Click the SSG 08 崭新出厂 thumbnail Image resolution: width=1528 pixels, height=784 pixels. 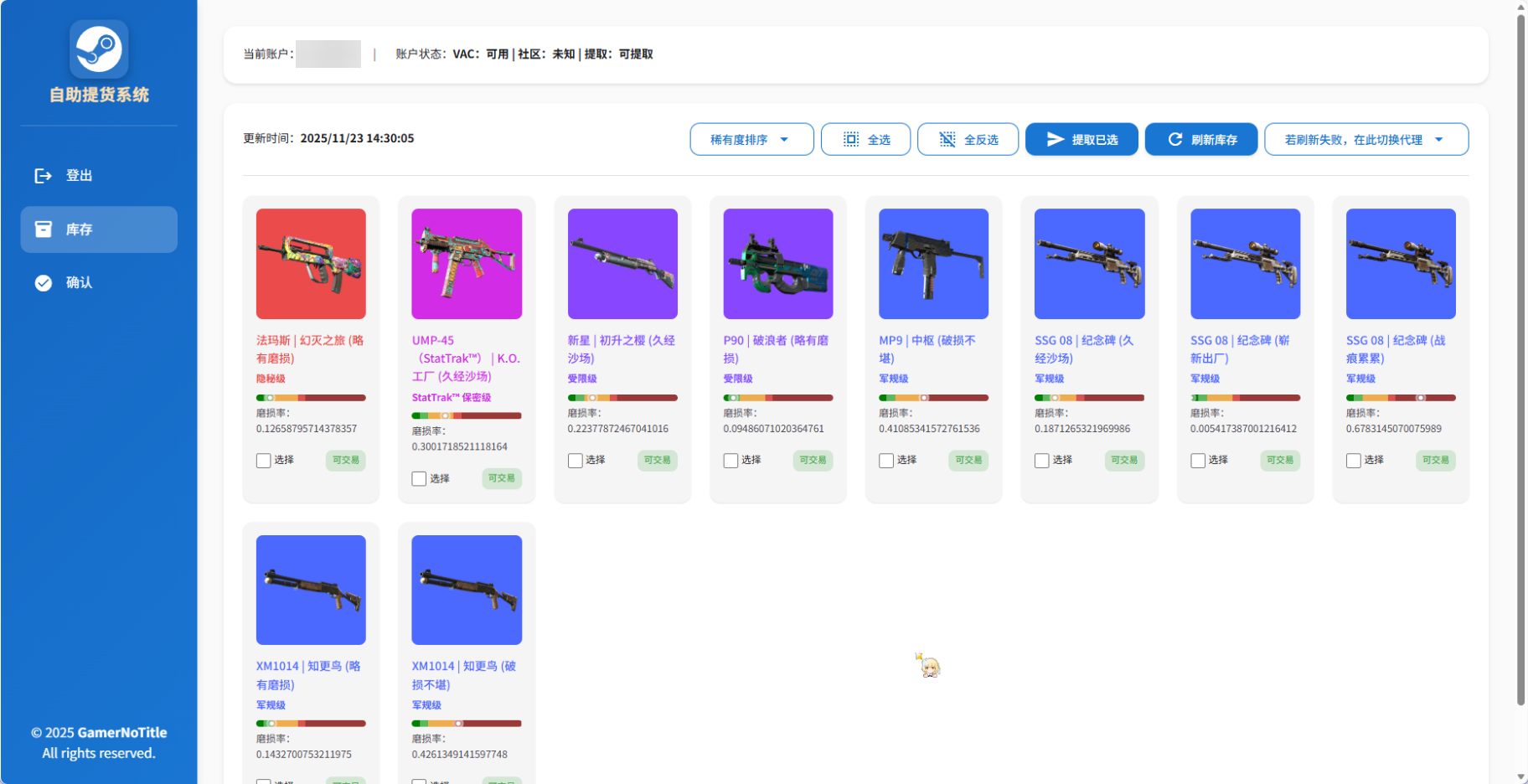[x=1245, y=264]
